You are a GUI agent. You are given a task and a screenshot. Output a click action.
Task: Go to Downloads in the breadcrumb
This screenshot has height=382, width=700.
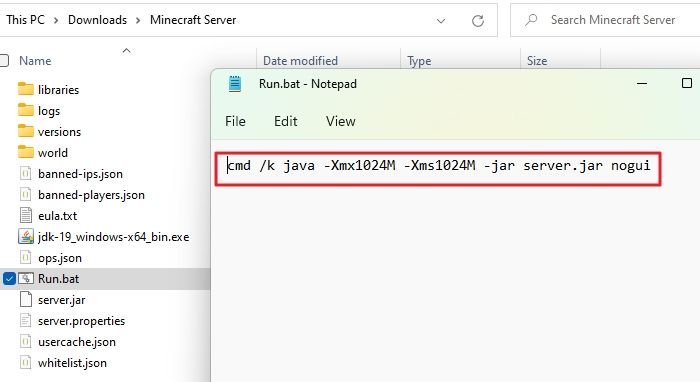[97, 20]
